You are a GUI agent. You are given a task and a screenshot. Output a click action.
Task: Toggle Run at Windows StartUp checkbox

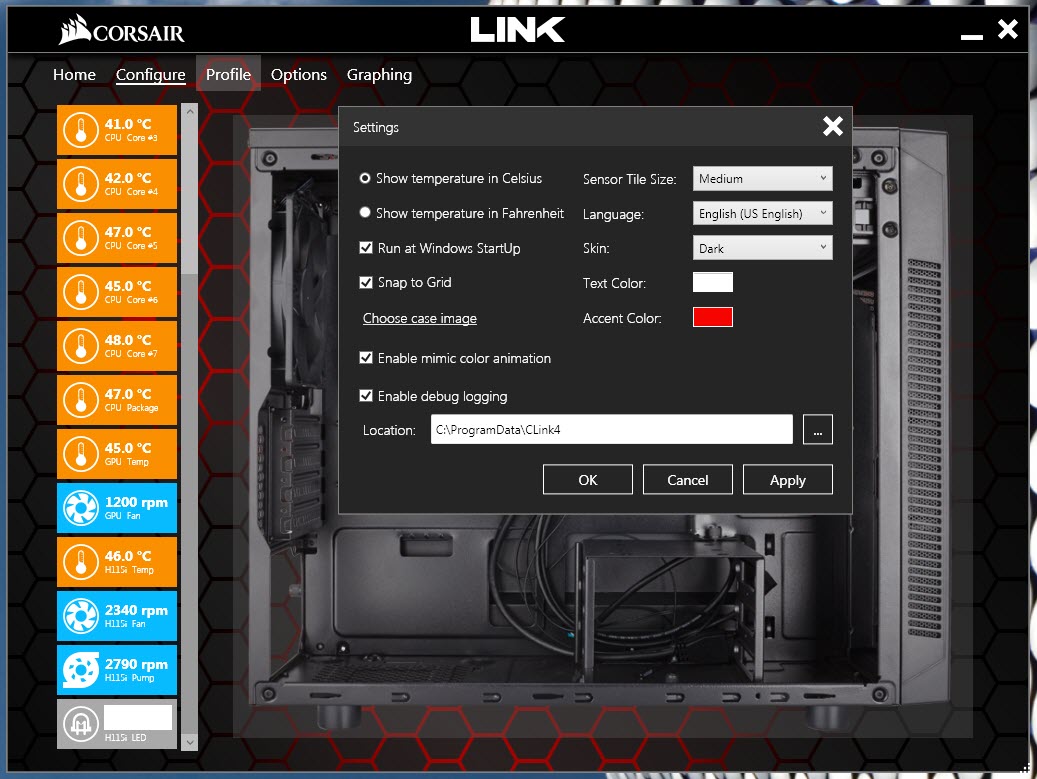coord(366,248)
